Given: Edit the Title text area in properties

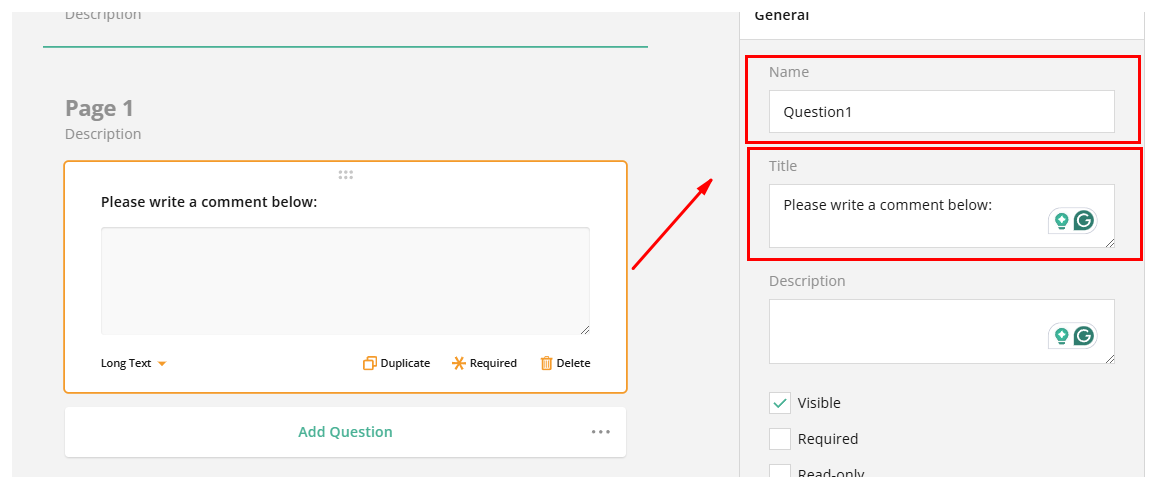Looking at the screenshot, I should click(x=941, y=216).
